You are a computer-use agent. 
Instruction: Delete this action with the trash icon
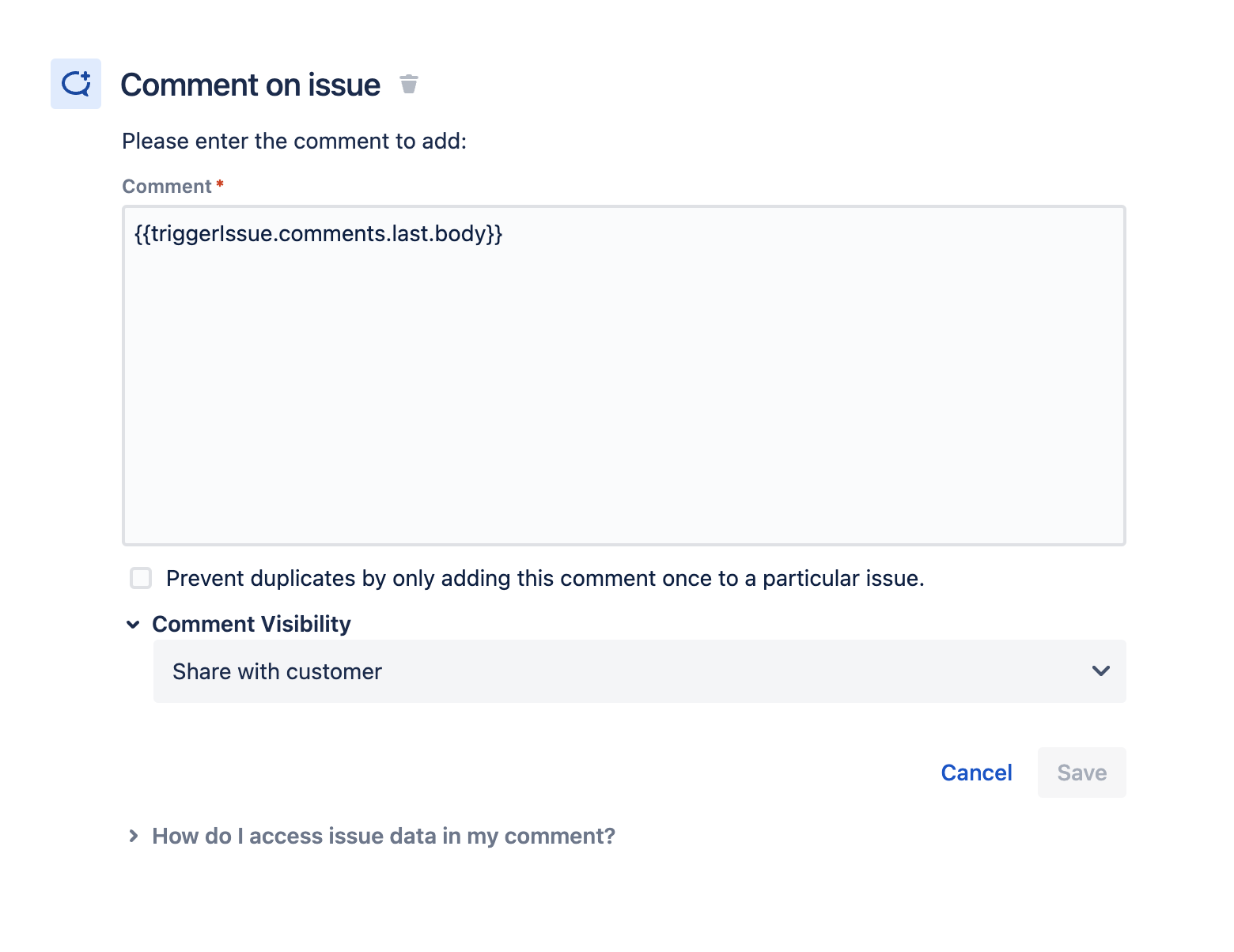tap(408, 84)
